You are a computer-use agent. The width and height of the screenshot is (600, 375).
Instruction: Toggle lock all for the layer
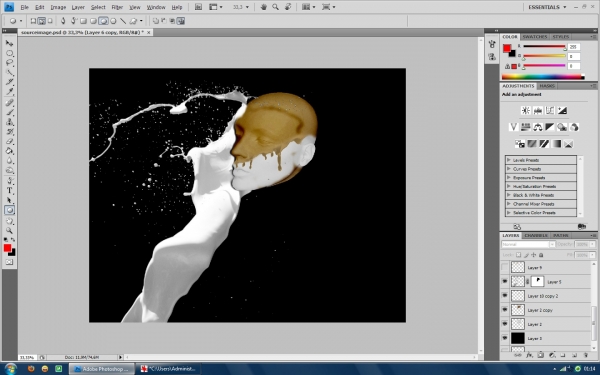point(541,255)
